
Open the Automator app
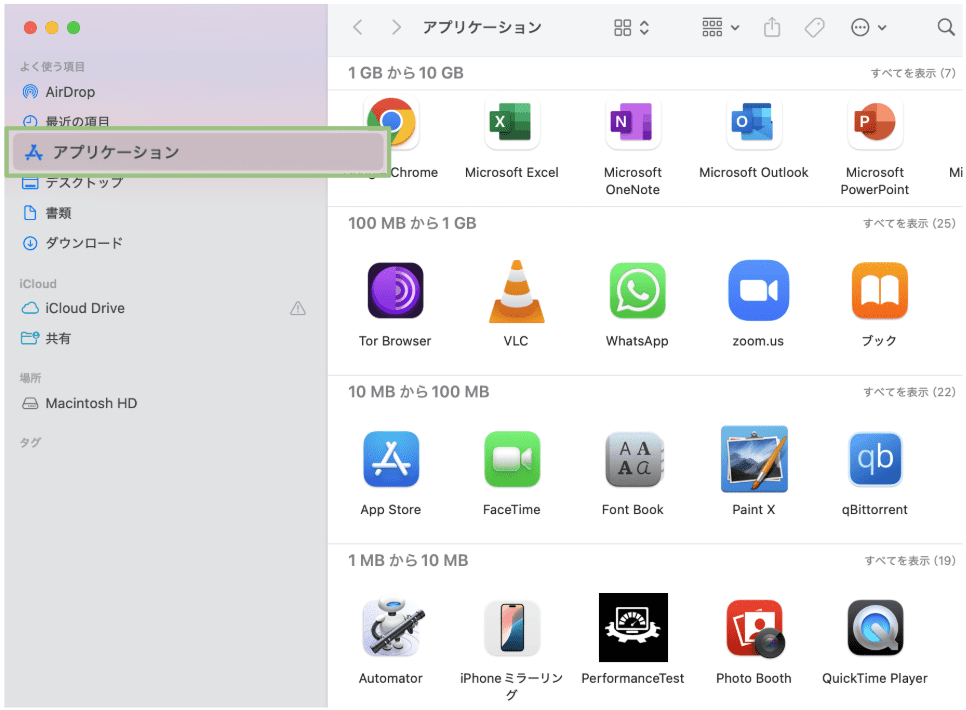pyautogui.click(x=391, y=628)
